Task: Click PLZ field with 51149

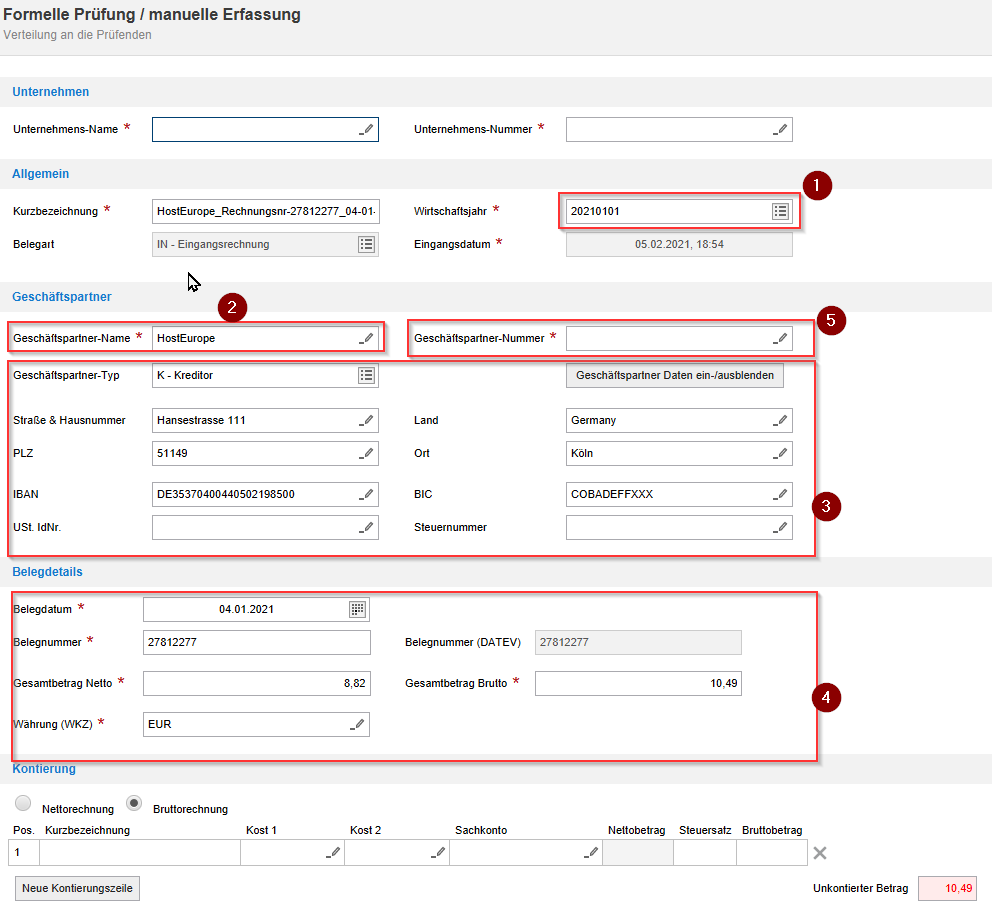Action: tap(265, 453)
